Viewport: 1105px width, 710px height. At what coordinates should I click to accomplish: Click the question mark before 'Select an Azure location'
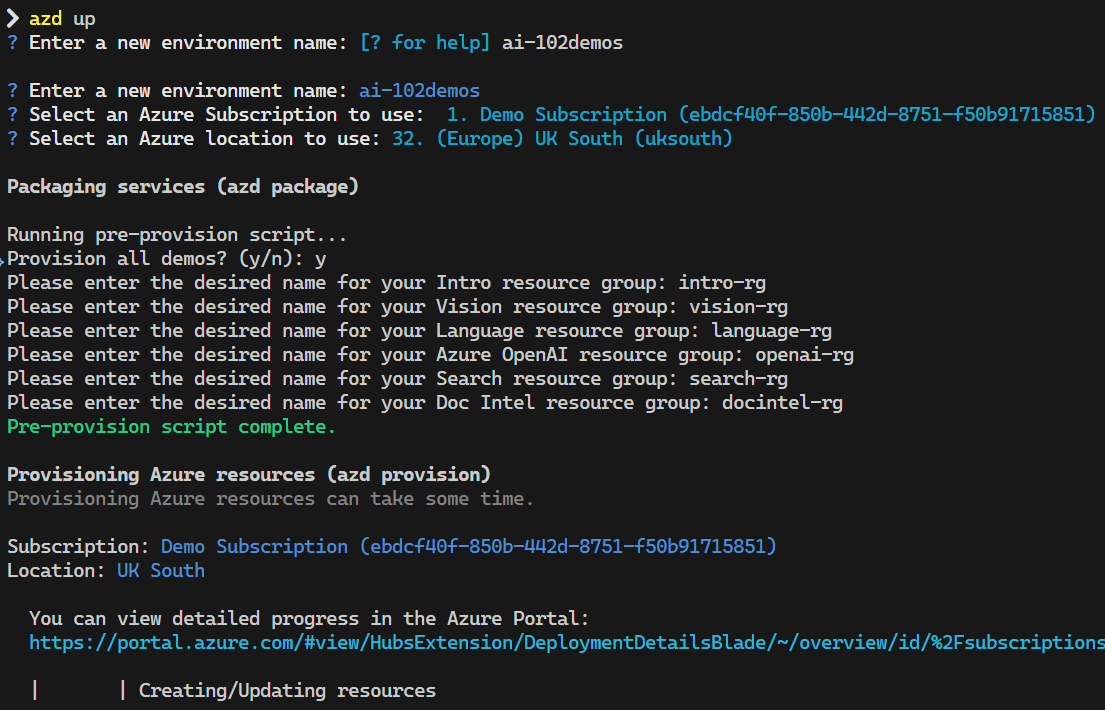pos(13,138)
